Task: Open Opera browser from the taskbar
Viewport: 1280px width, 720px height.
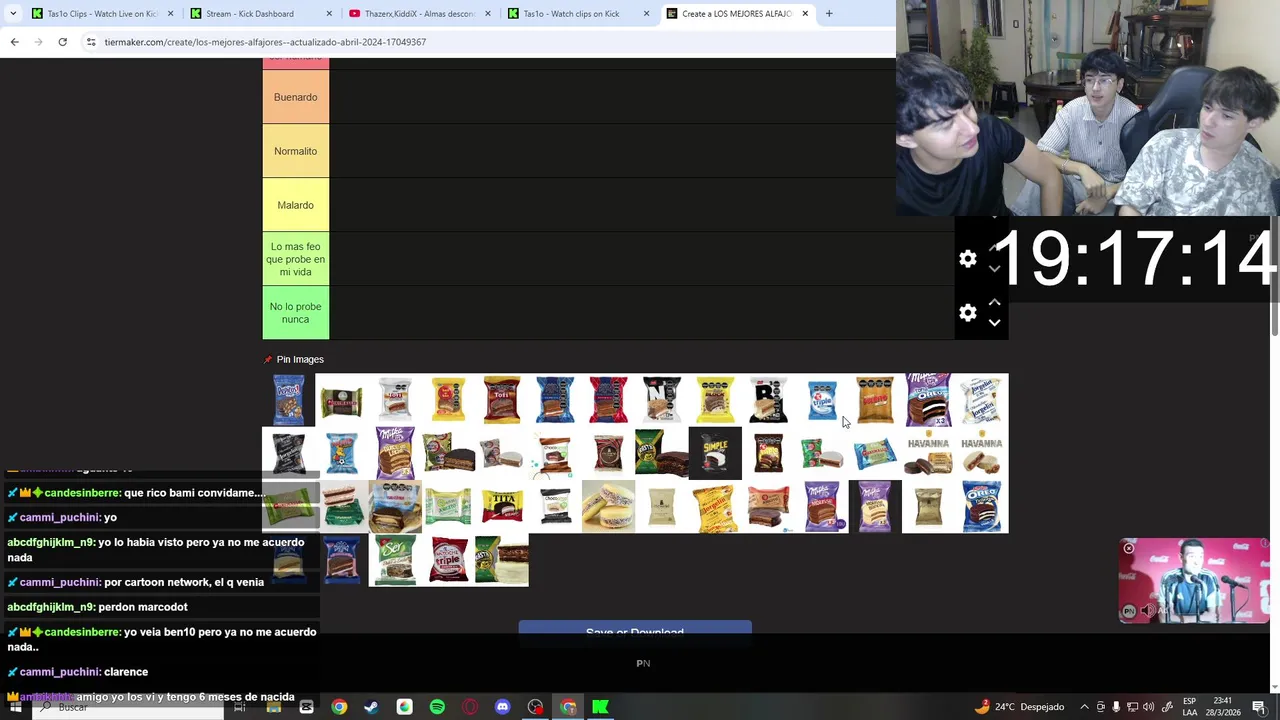Action: point(470,707)
